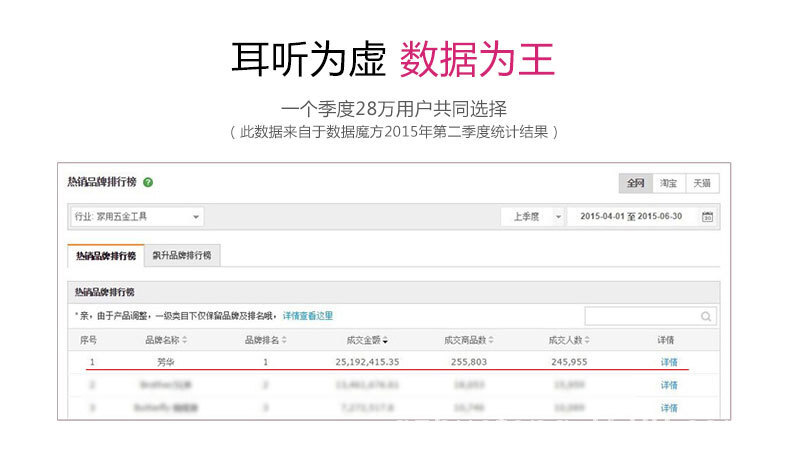Click the date range 2015-04-01 至 2015-06-30 field
The width and height of the screenshot is (790, 474).
(x=631, y=217)
